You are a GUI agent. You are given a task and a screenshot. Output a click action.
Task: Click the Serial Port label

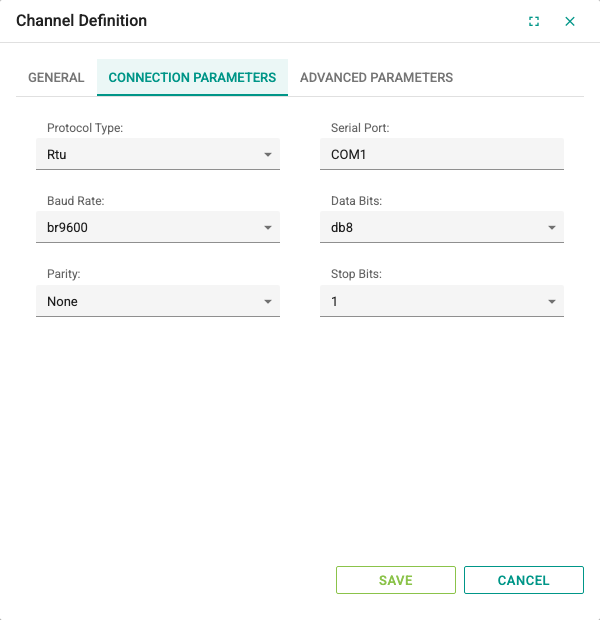click(x=360, y=128)
